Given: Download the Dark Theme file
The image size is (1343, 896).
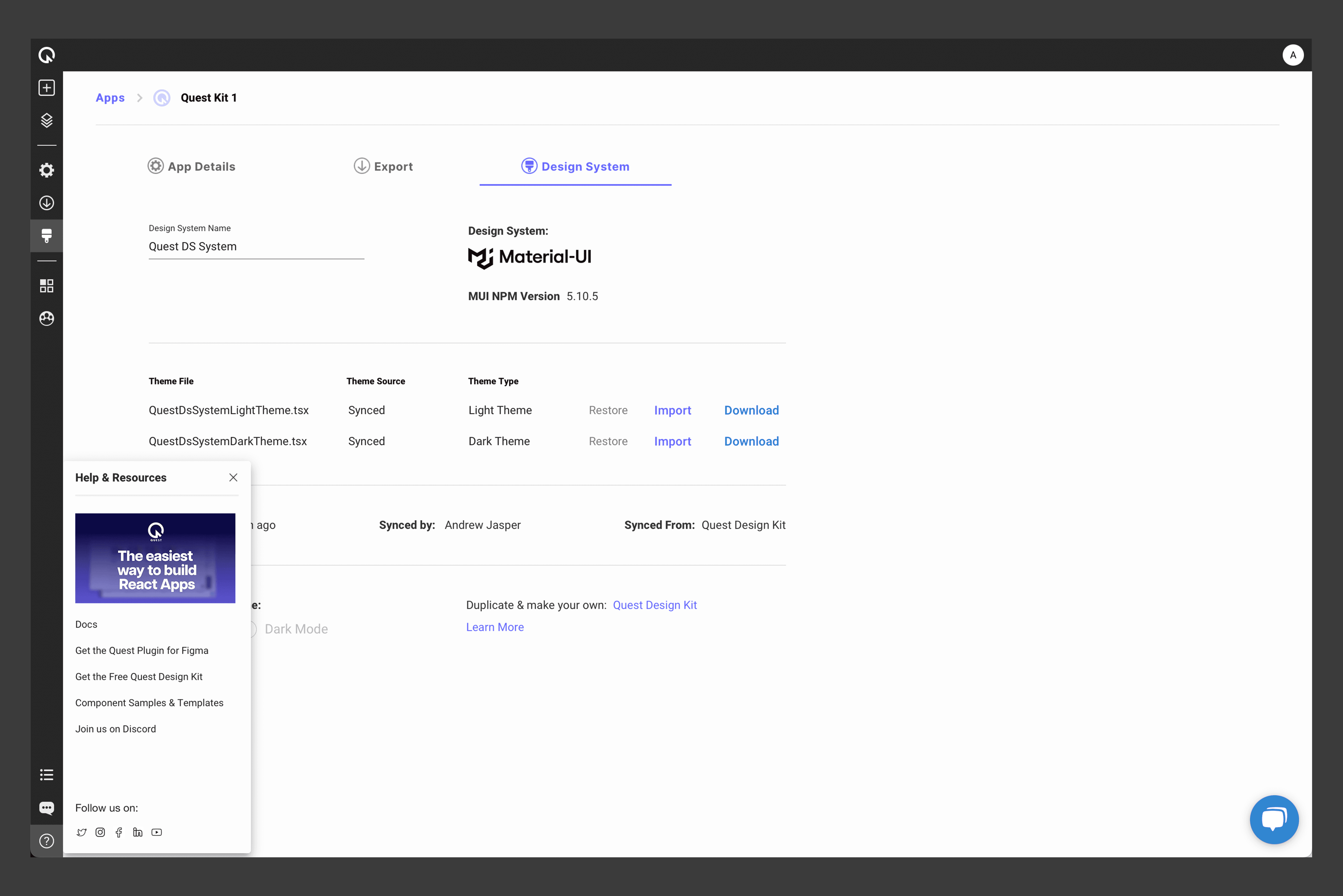Looking at the screenshot, I should coord(751,441).
